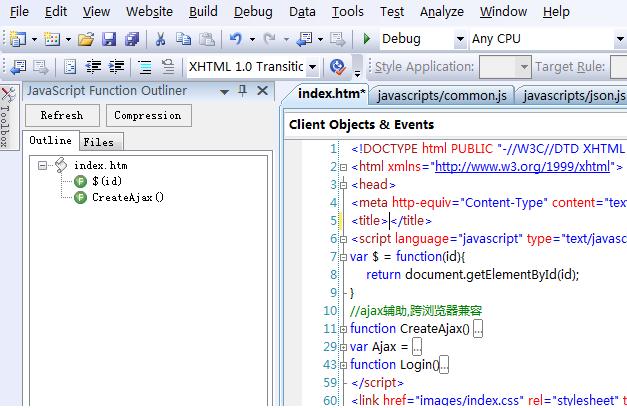
Task: Click the Increase Indent toolbar icon
Action: [118, 67]
